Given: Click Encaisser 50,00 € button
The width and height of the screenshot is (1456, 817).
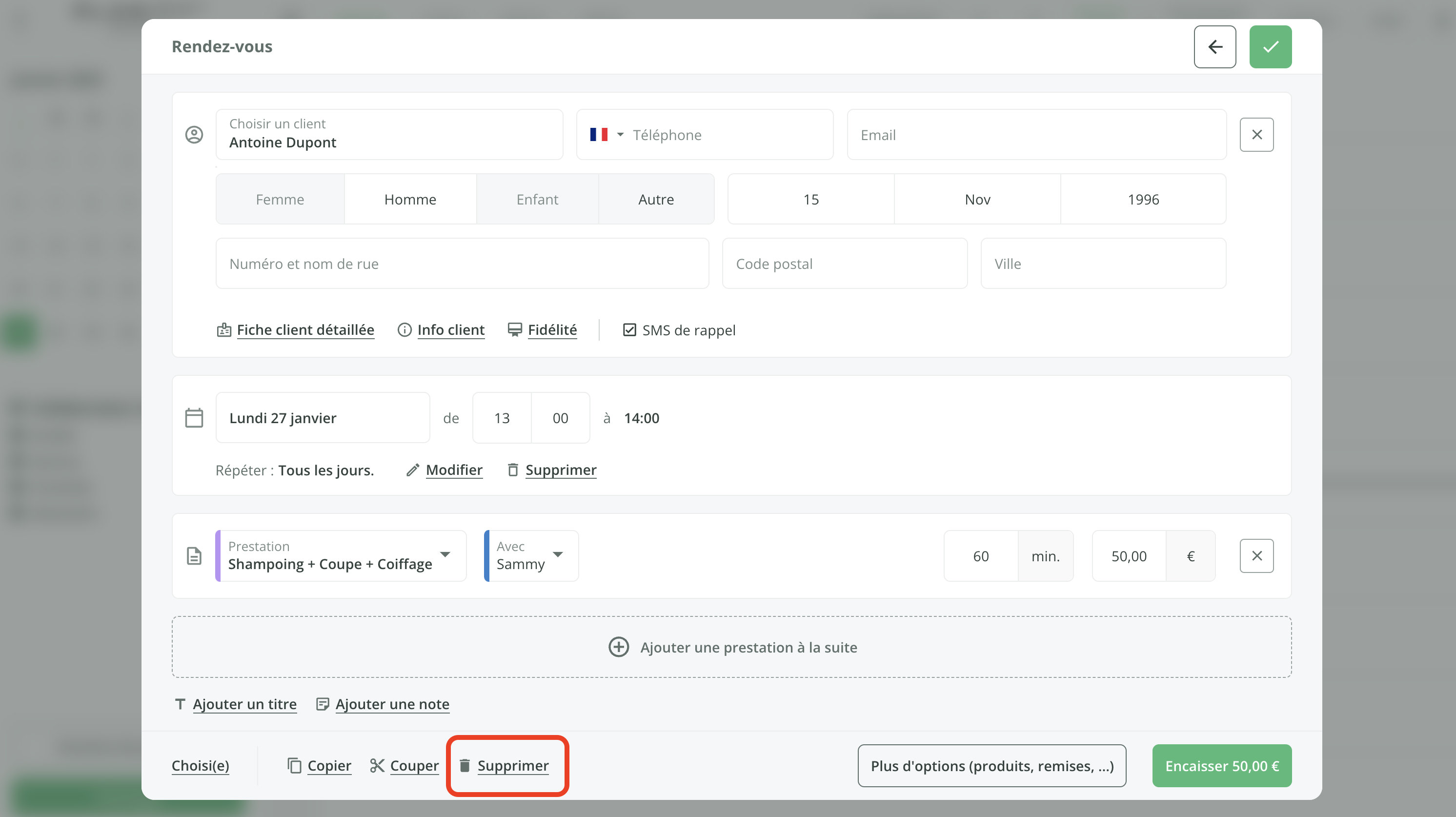Looking at the screenshot, I should [1221, 766].
